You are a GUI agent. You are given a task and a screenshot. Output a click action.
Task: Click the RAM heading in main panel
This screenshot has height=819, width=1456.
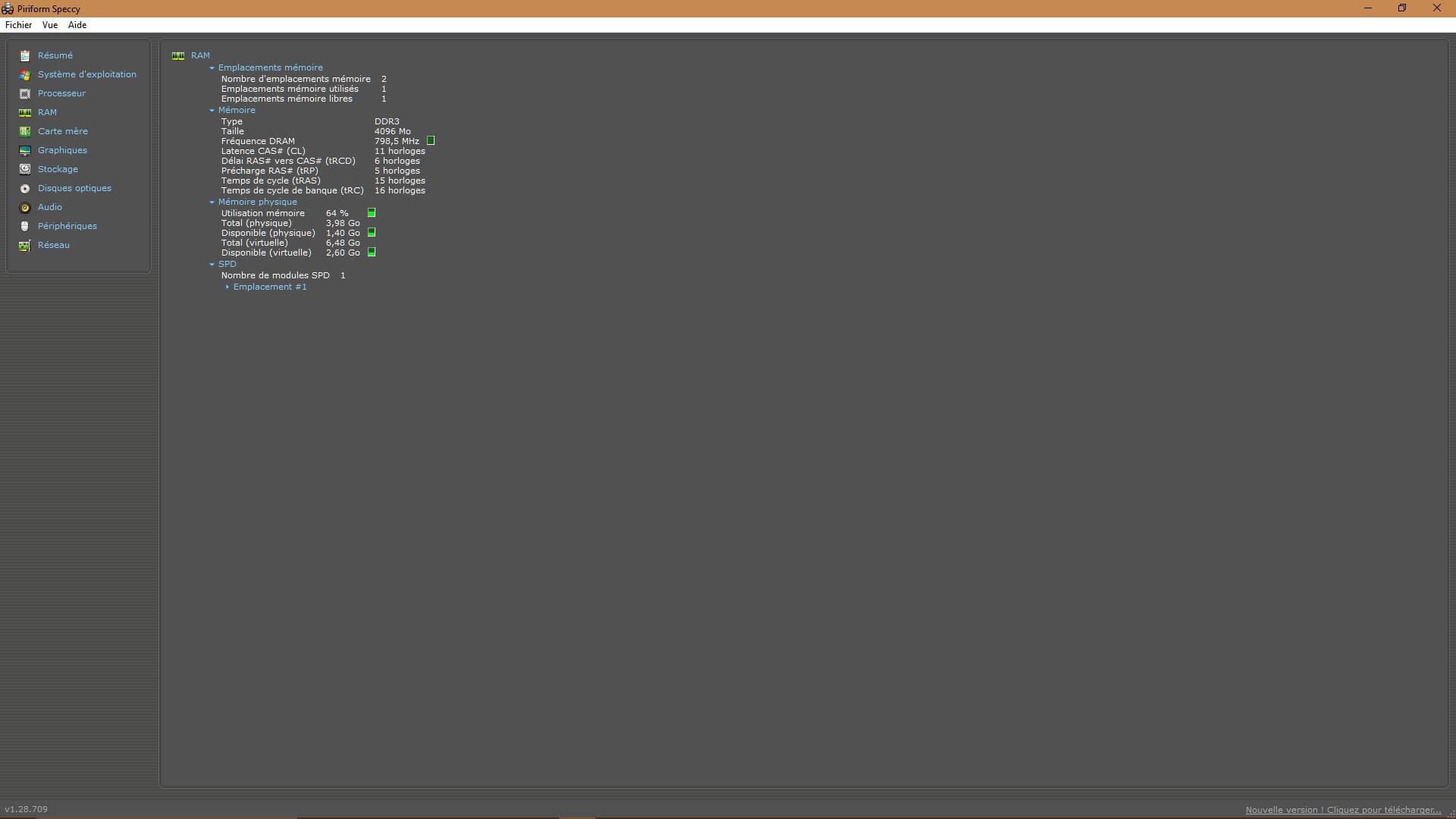pyautogui.click(x=200, y=55)
